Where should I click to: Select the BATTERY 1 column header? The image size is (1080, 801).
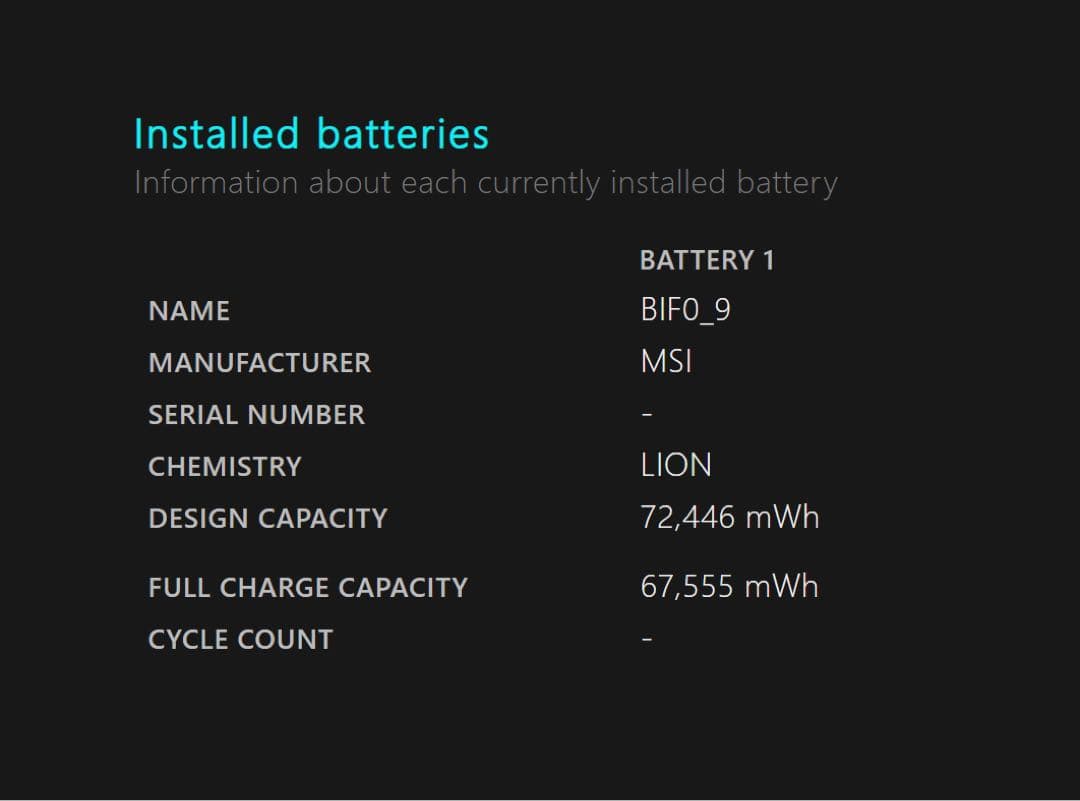click(x=706, y=261)
